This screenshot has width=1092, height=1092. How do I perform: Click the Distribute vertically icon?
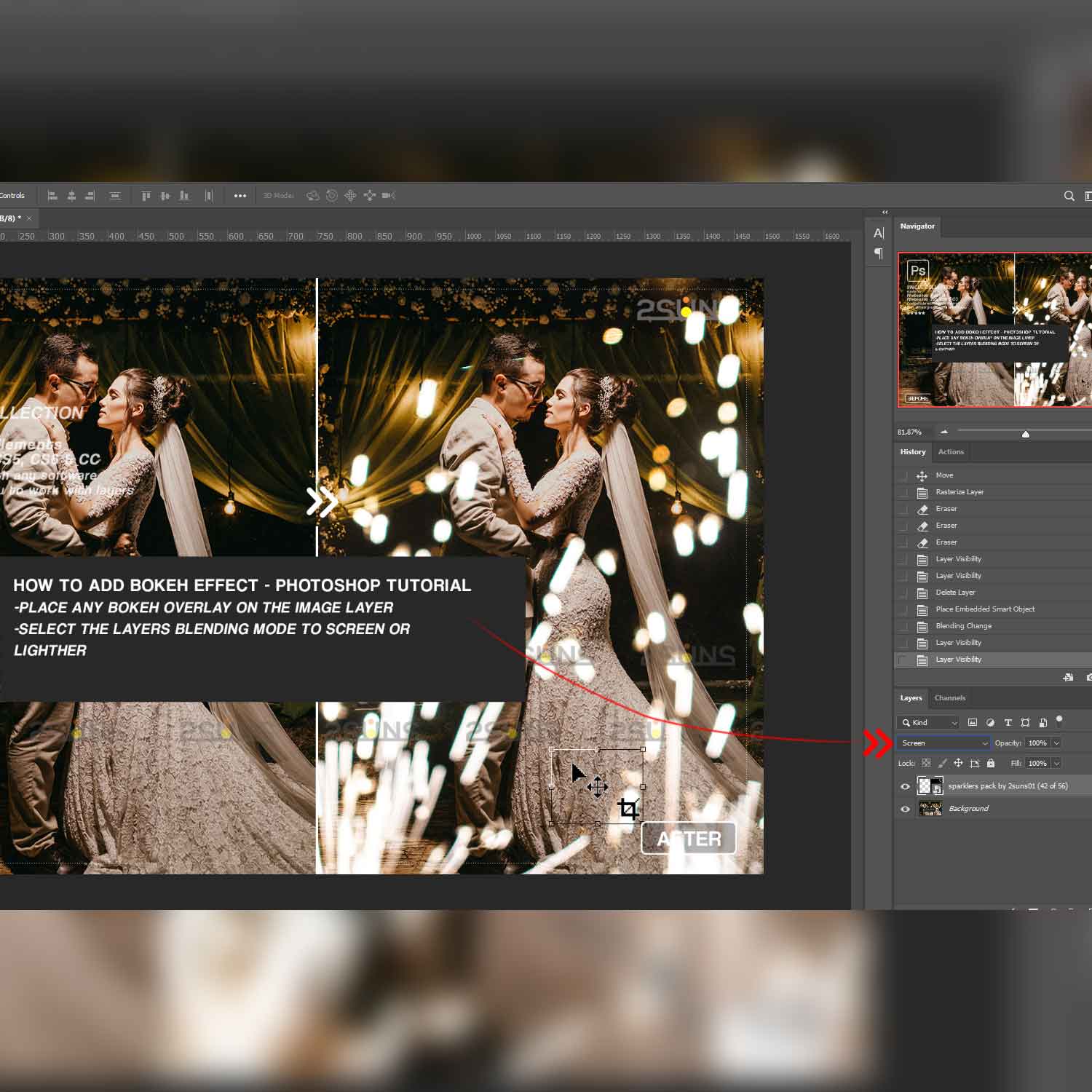115,196
